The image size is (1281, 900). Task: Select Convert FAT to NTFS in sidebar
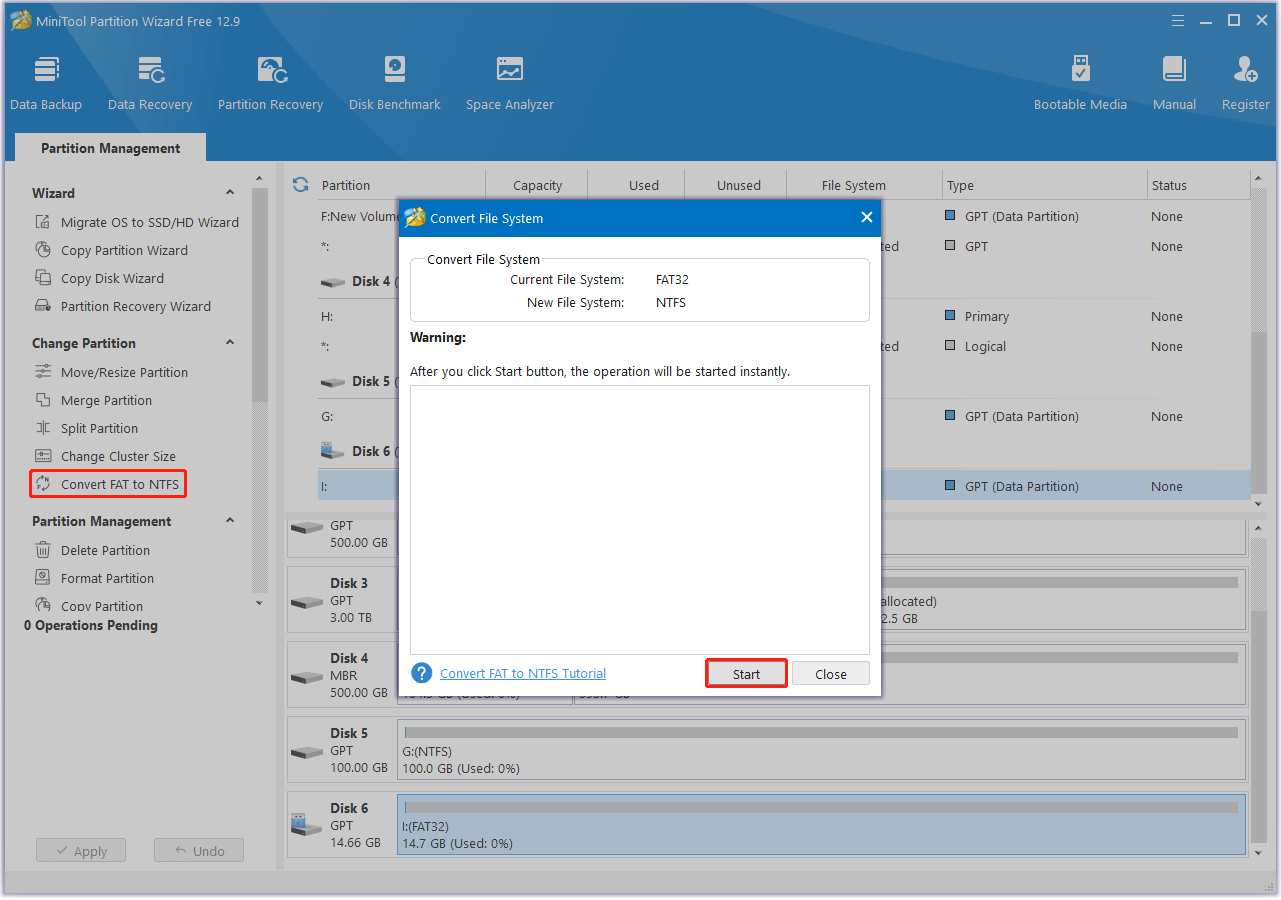click(108, 484)
